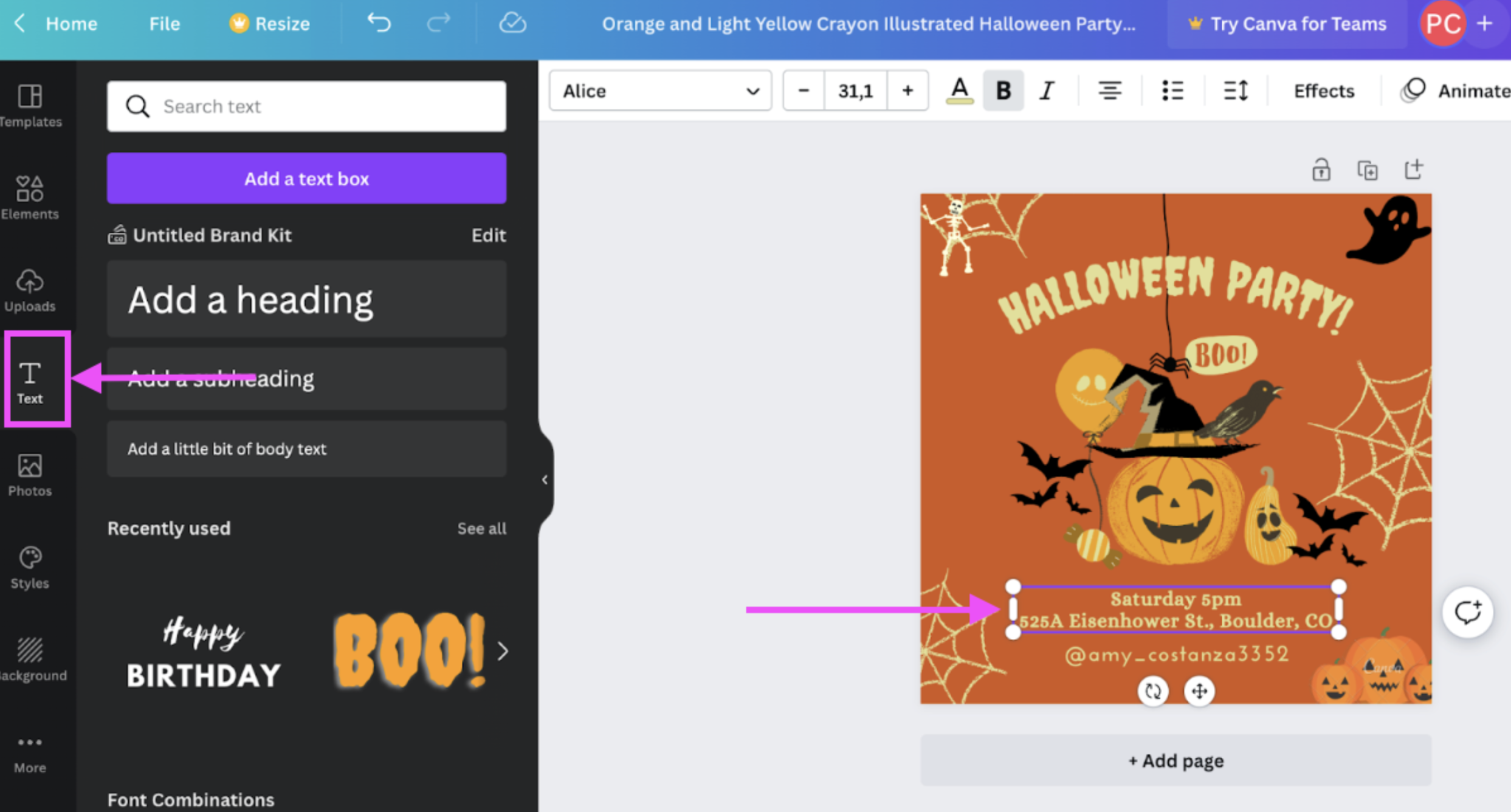
Task: Show more recently used text styles
Action: [503, 652]
